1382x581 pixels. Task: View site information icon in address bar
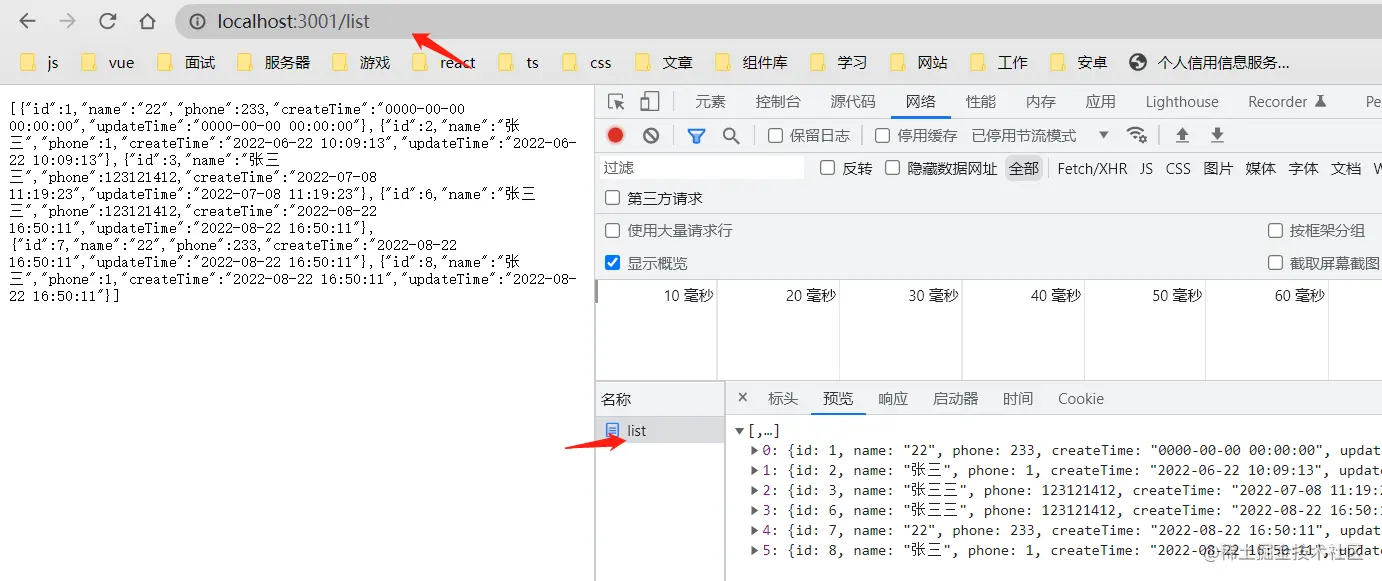(199, 21)
